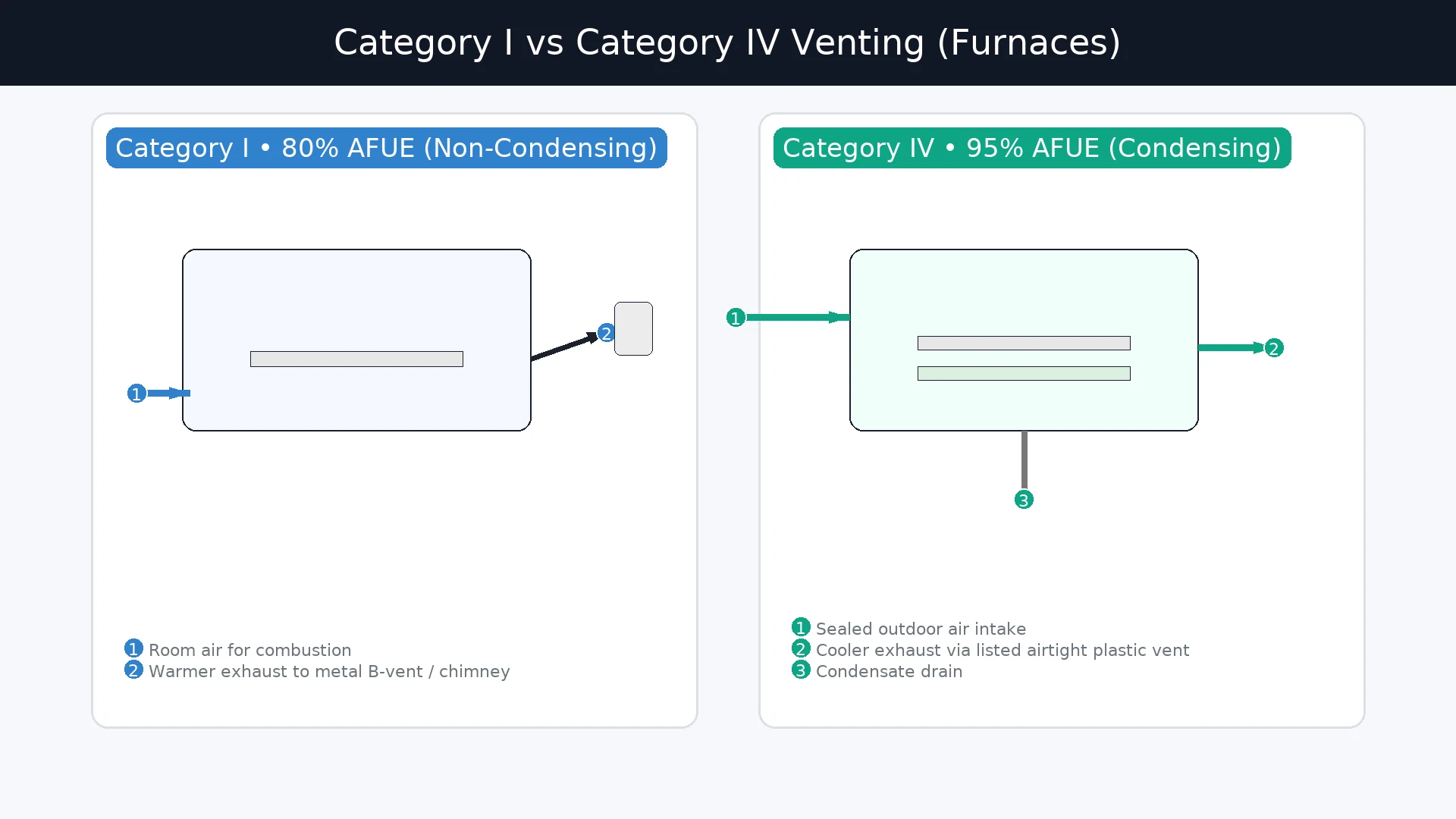Click blue marker 1 beside the Category I furnace
The width and height of the screenshot is (1456, 819).
point(136,394)
